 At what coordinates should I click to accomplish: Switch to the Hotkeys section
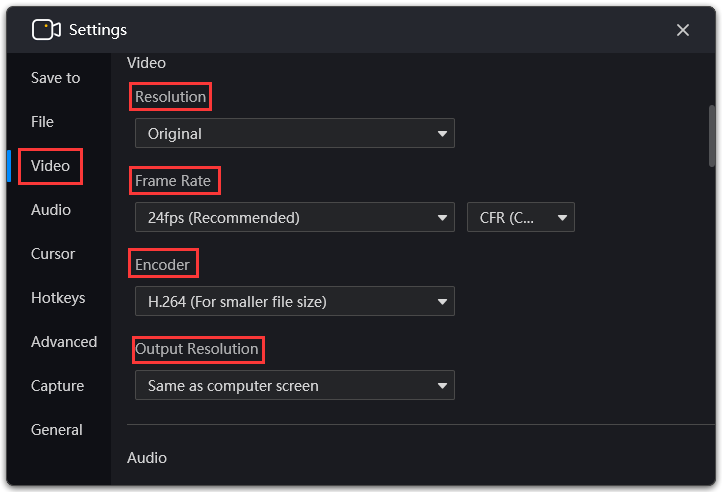58,298
